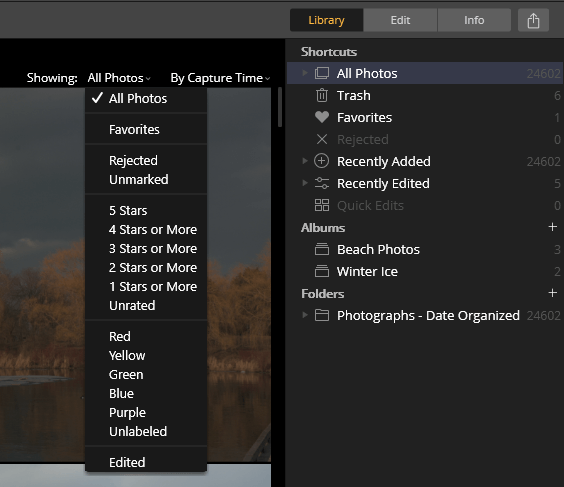Image resolution: width=564 pixels, height=487 pixels.
Task: Add a new album with plus icon
Action: click(552, 227)
